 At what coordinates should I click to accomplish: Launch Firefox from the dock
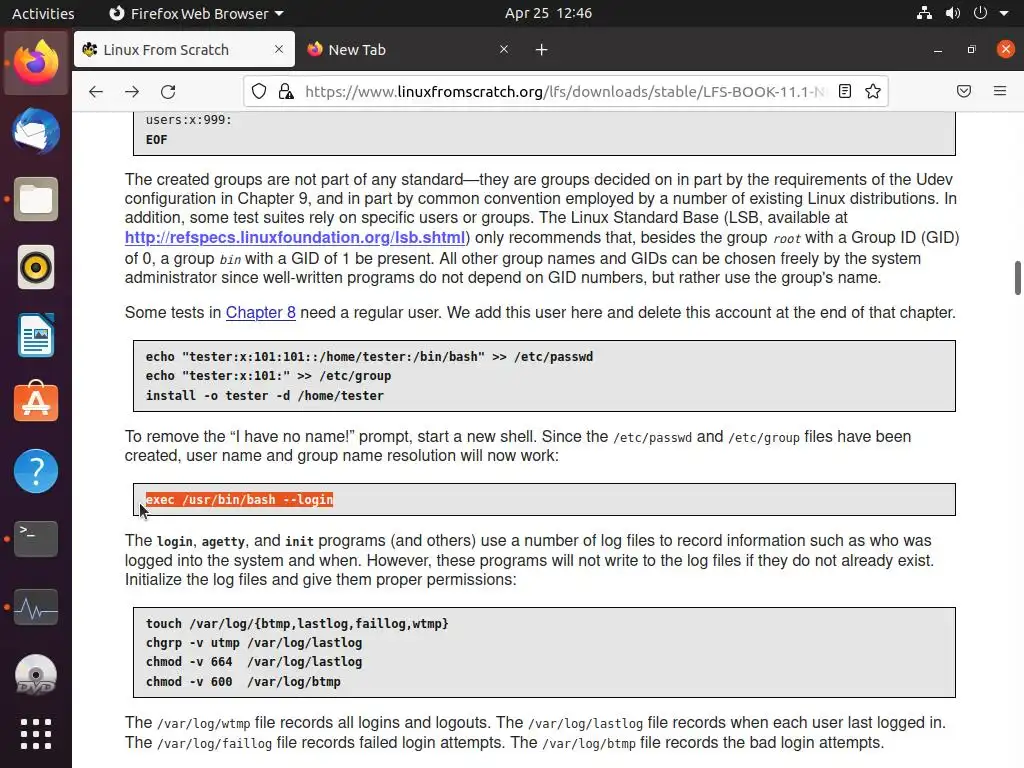coord(36,63)
